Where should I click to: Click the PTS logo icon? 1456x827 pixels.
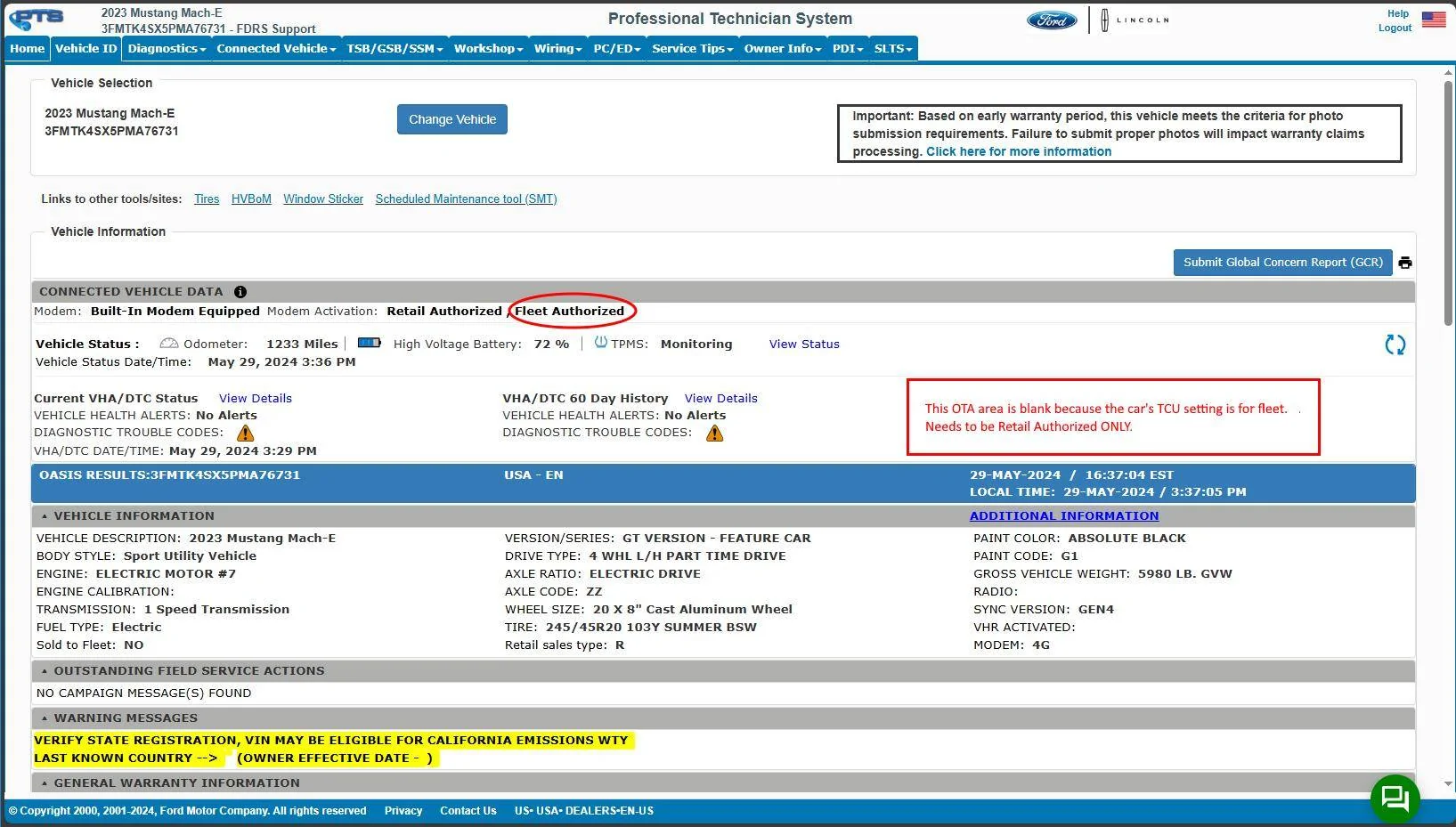(37, 19)
